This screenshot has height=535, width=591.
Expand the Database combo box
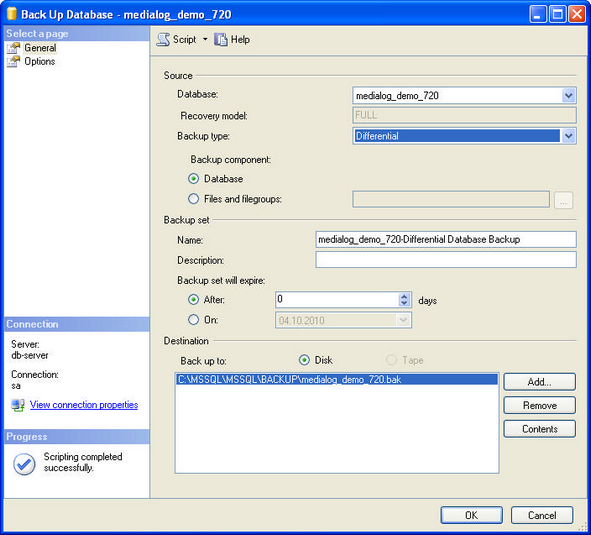568,95
